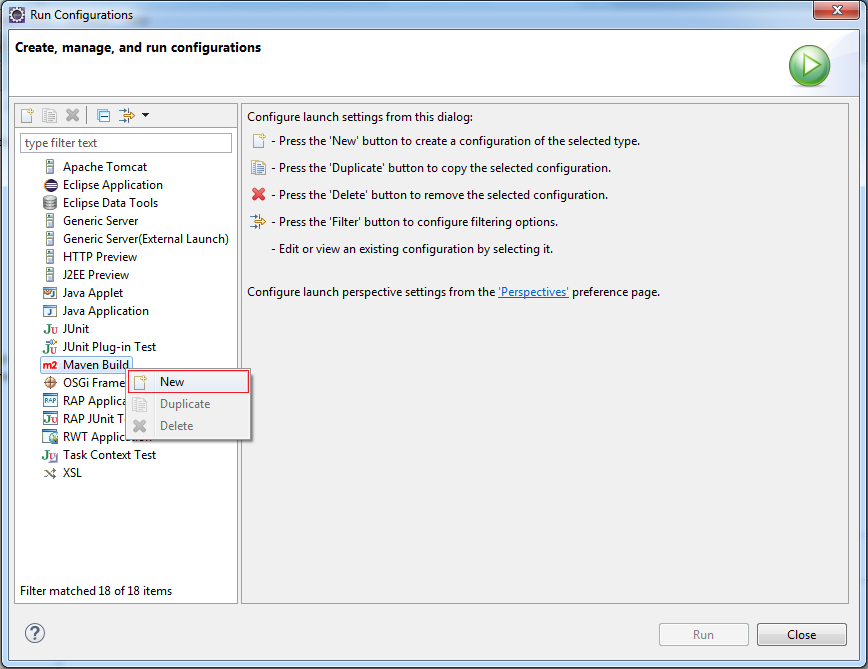Select the Generic Server entry

pos(100,221)
